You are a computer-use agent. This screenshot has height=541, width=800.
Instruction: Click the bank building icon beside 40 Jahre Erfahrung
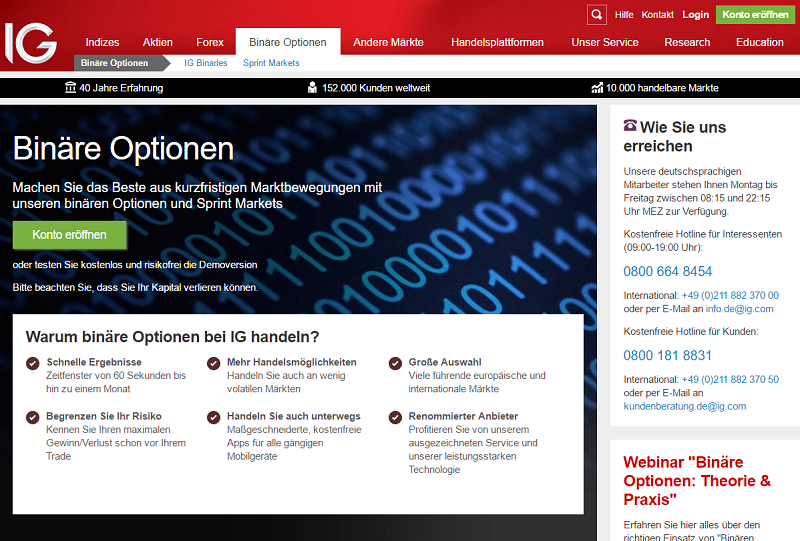click(70, 88)
